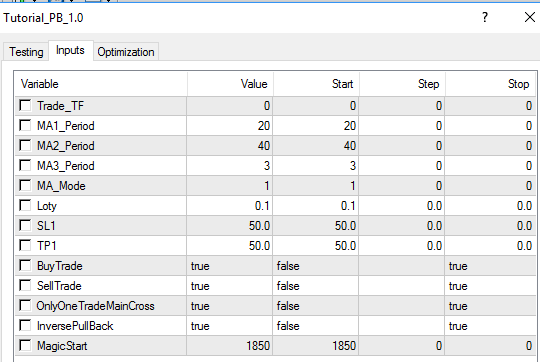This screenshot has width=540, height=362.
Task: Open the InversePullBack value true cell
Action: point(230,325)
